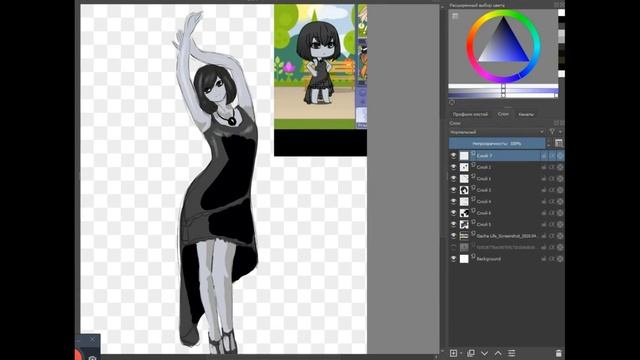The image size is (640, 360).
Task: Click the Слой 7 layer thumbnail
Action: coord(464,156)
